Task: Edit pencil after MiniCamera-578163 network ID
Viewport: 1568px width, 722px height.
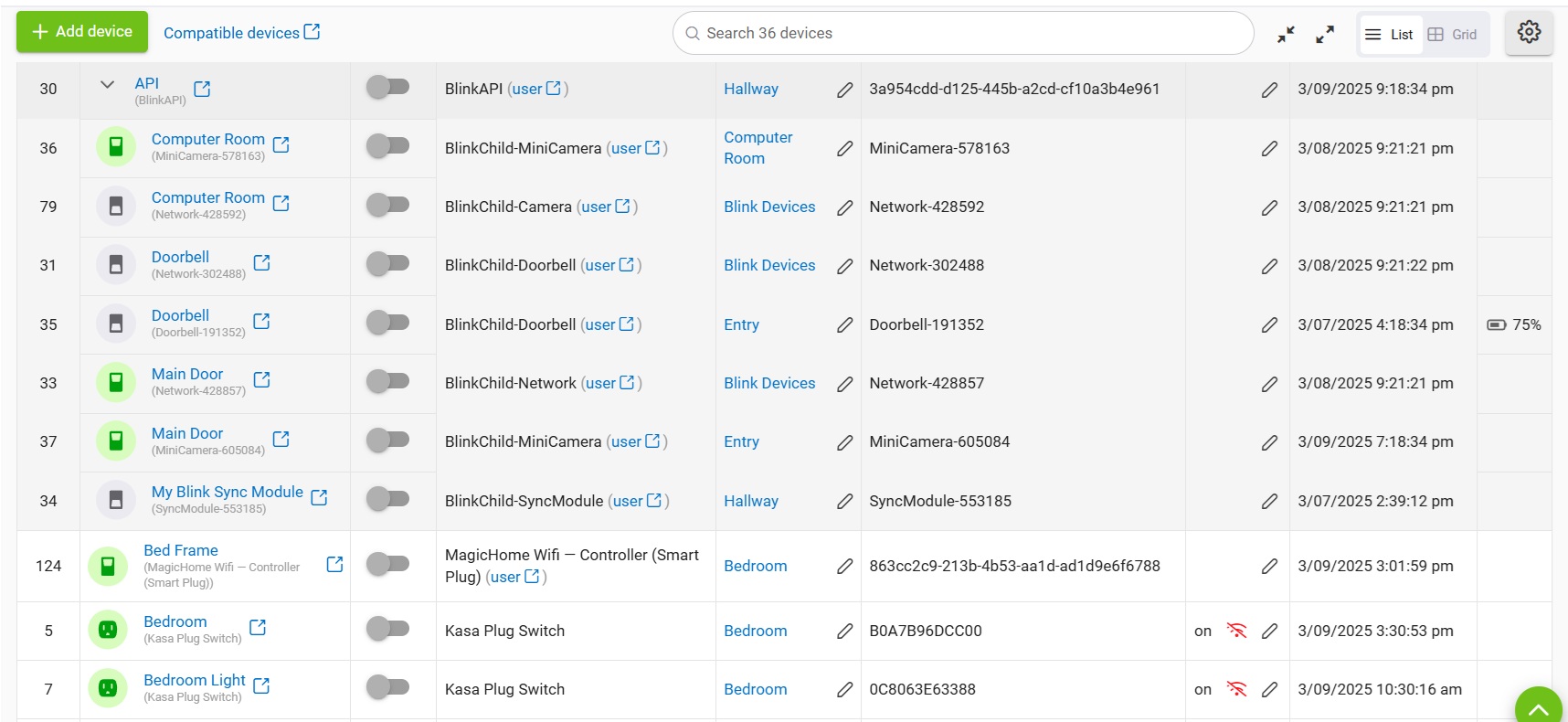Action: point(1269,148)
